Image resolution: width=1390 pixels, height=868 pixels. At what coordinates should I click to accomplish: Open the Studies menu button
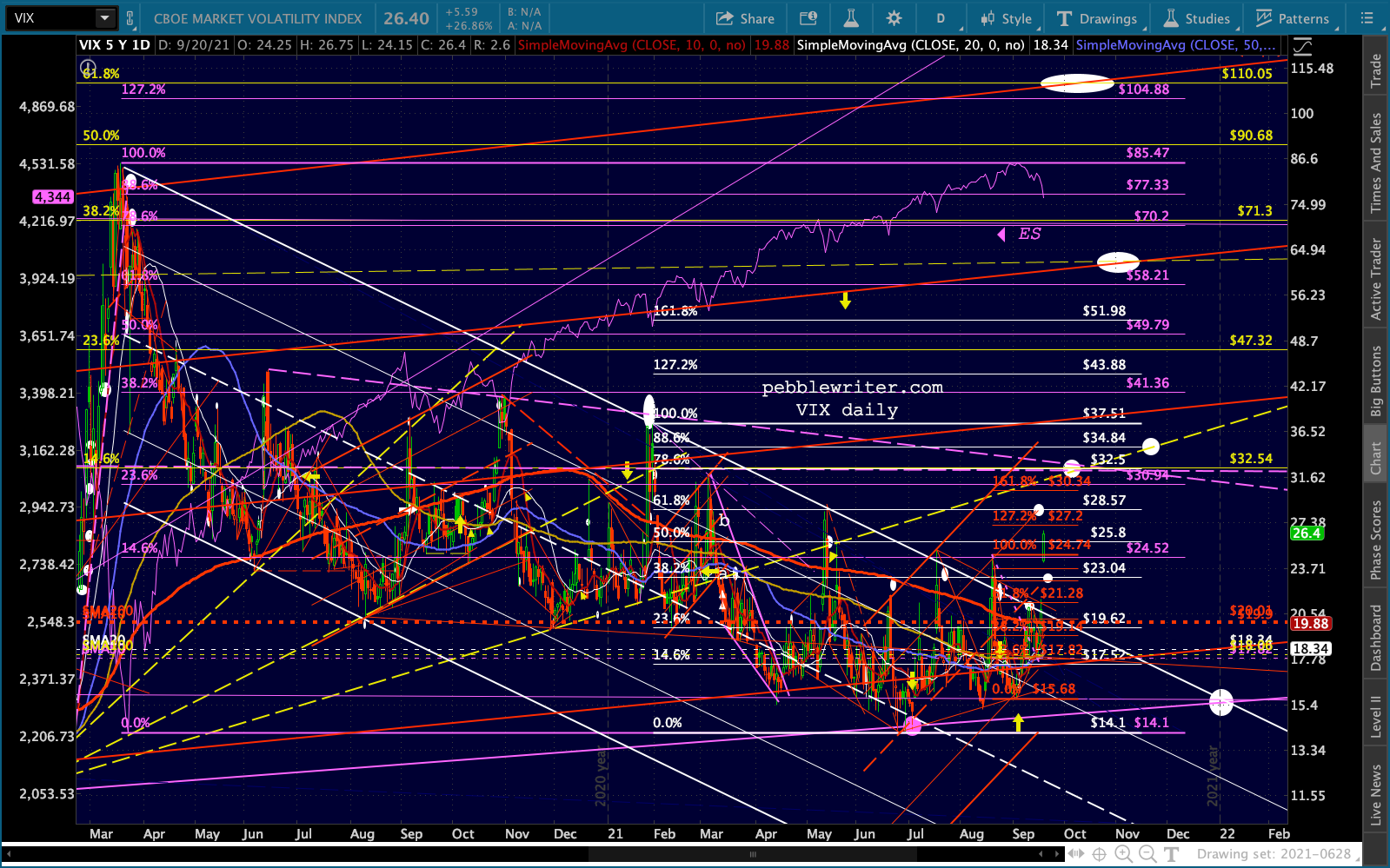point(1197,18)
